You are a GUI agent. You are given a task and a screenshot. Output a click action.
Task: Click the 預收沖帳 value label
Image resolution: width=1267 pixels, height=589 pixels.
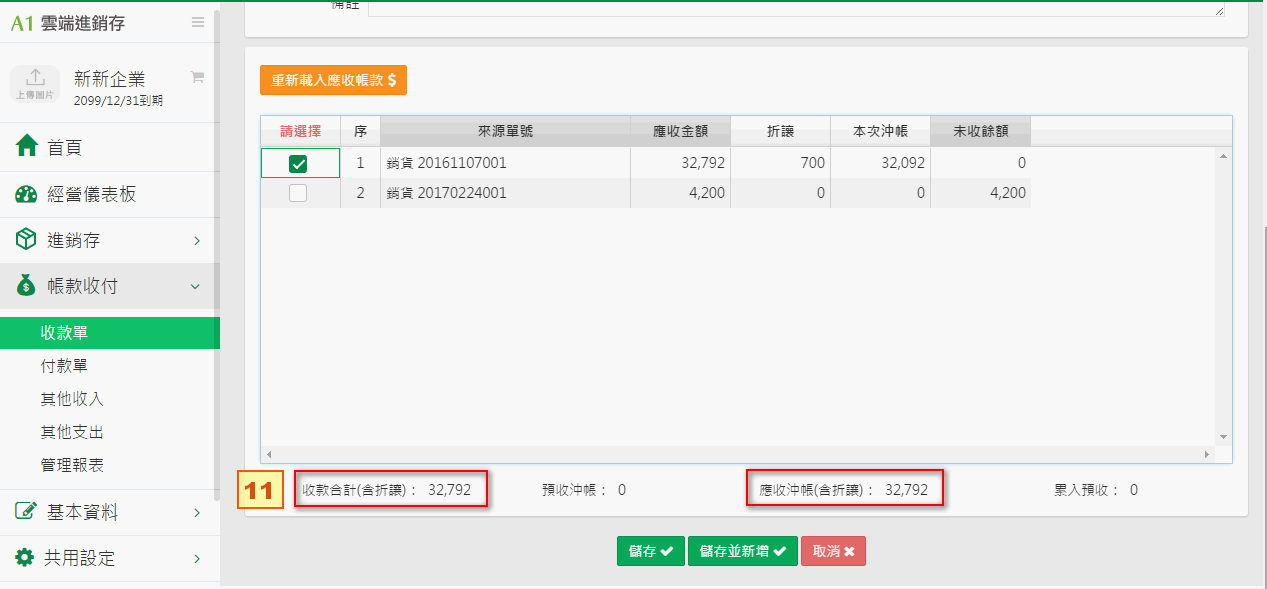click(584, 490)
